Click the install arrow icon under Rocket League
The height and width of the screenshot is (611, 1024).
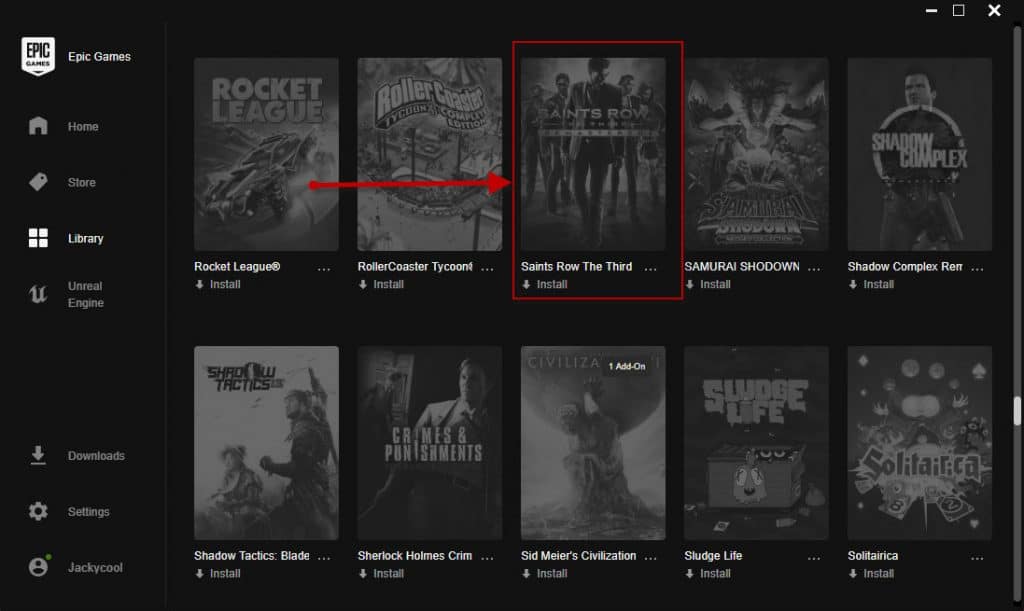coord(199,284)
